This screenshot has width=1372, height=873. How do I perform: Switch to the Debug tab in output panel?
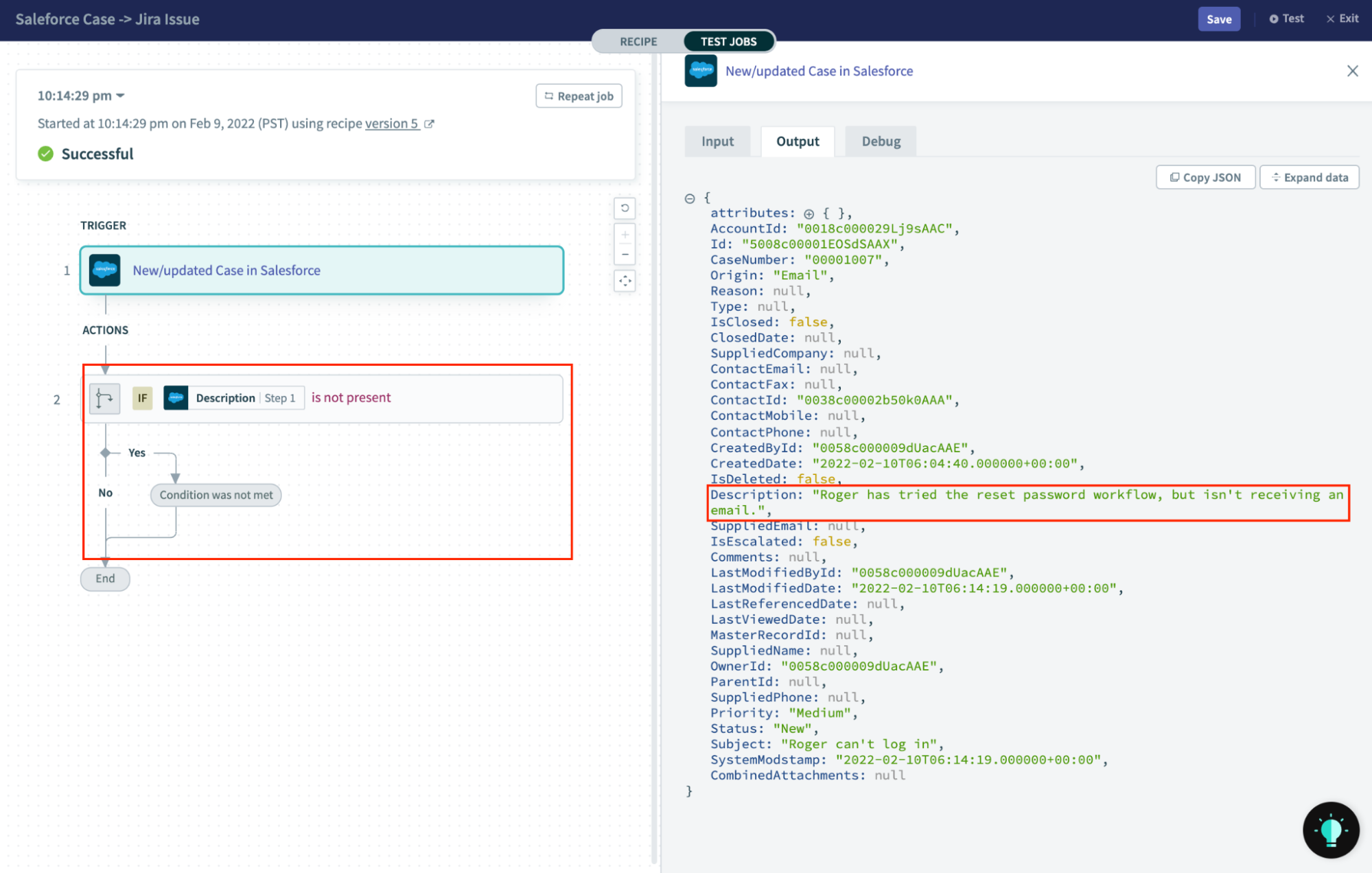click(879, 141)
